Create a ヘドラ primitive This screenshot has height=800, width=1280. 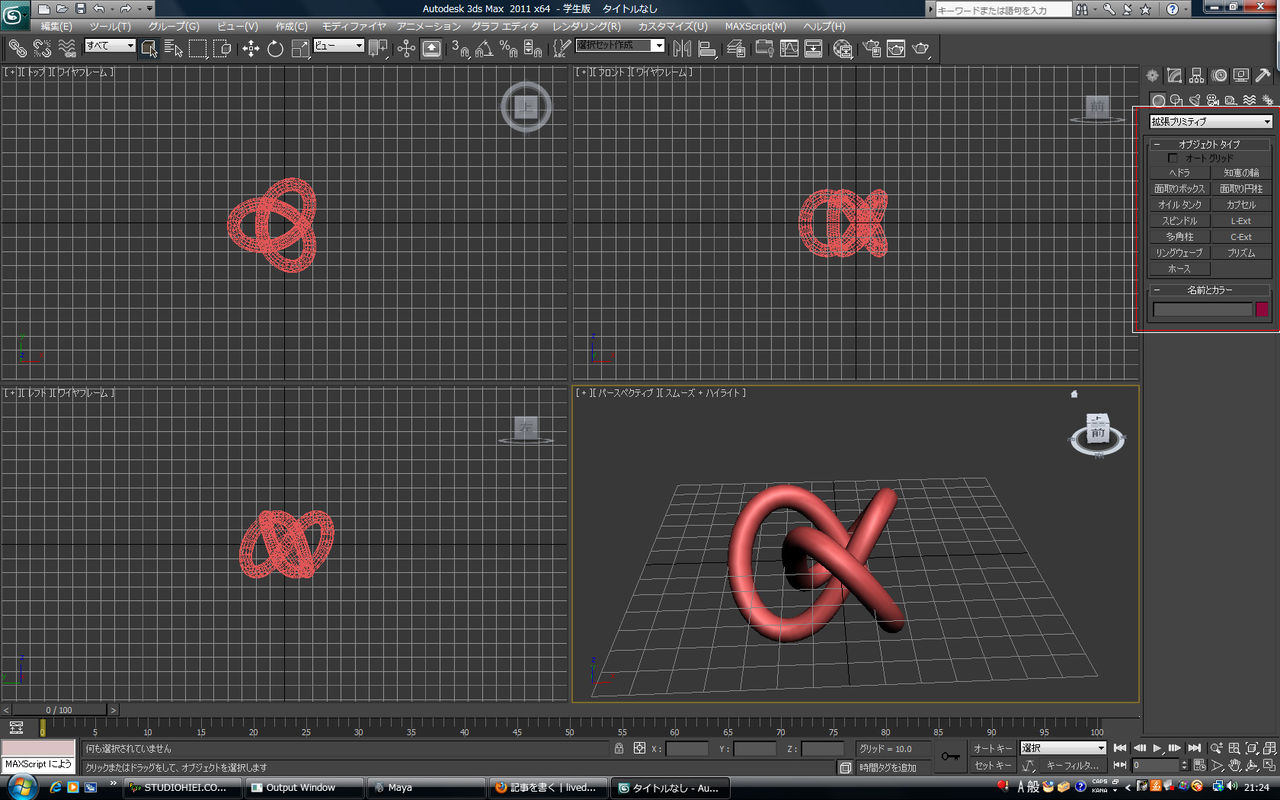click(1180, 173)
